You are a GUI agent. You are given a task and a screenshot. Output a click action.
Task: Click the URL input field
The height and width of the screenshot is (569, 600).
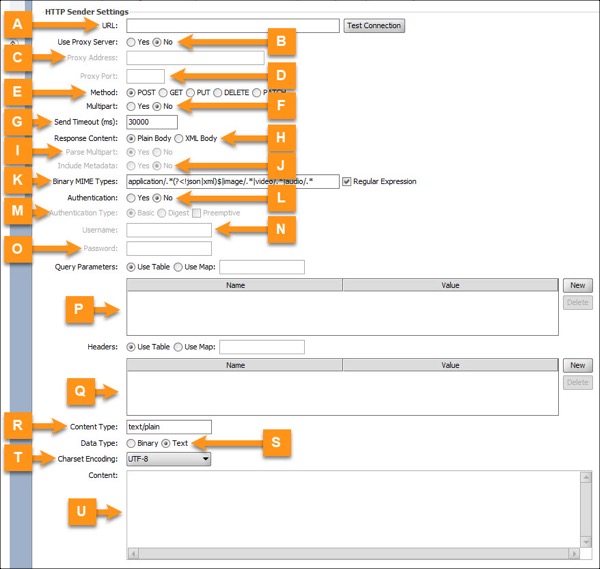232,26
